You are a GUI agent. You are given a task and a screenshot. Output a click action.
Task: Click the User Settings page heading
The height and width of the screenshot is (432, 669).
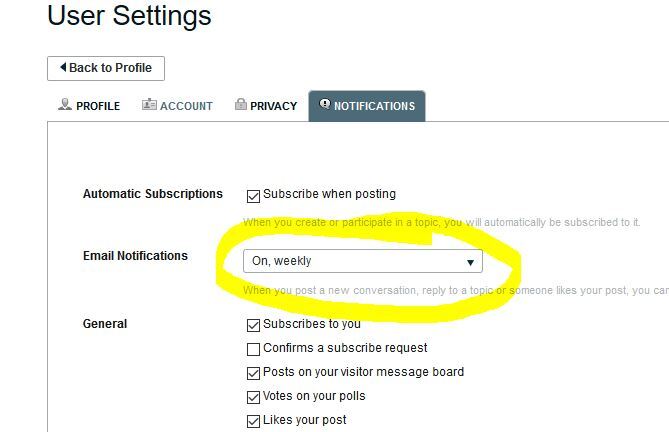coord(129,16)
